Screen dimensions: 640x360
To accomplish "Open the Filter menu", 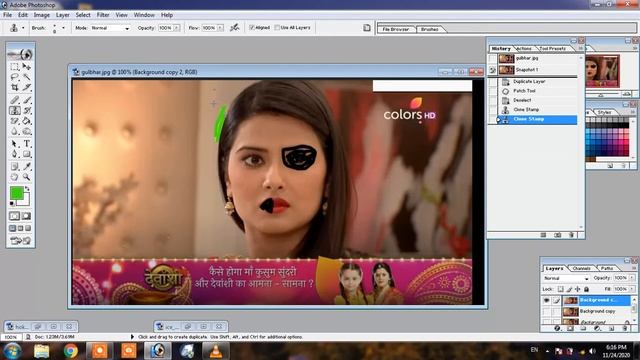I will [103, 15].
